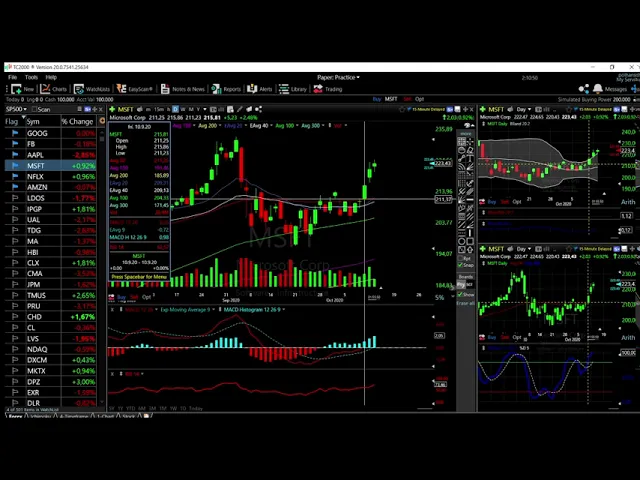This screenshot has height=480, width=640.
Task: Click the main chart's share icon
Action: click(258, 109)
